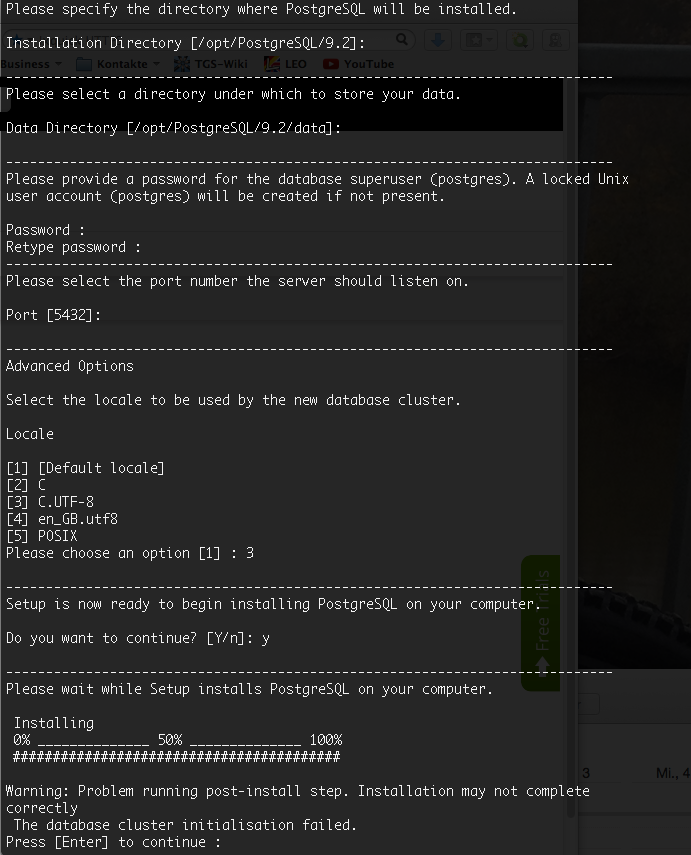691x855 pixels.
Task: Click the green sync icon in browser toolbar
Action: coord(520,40)
